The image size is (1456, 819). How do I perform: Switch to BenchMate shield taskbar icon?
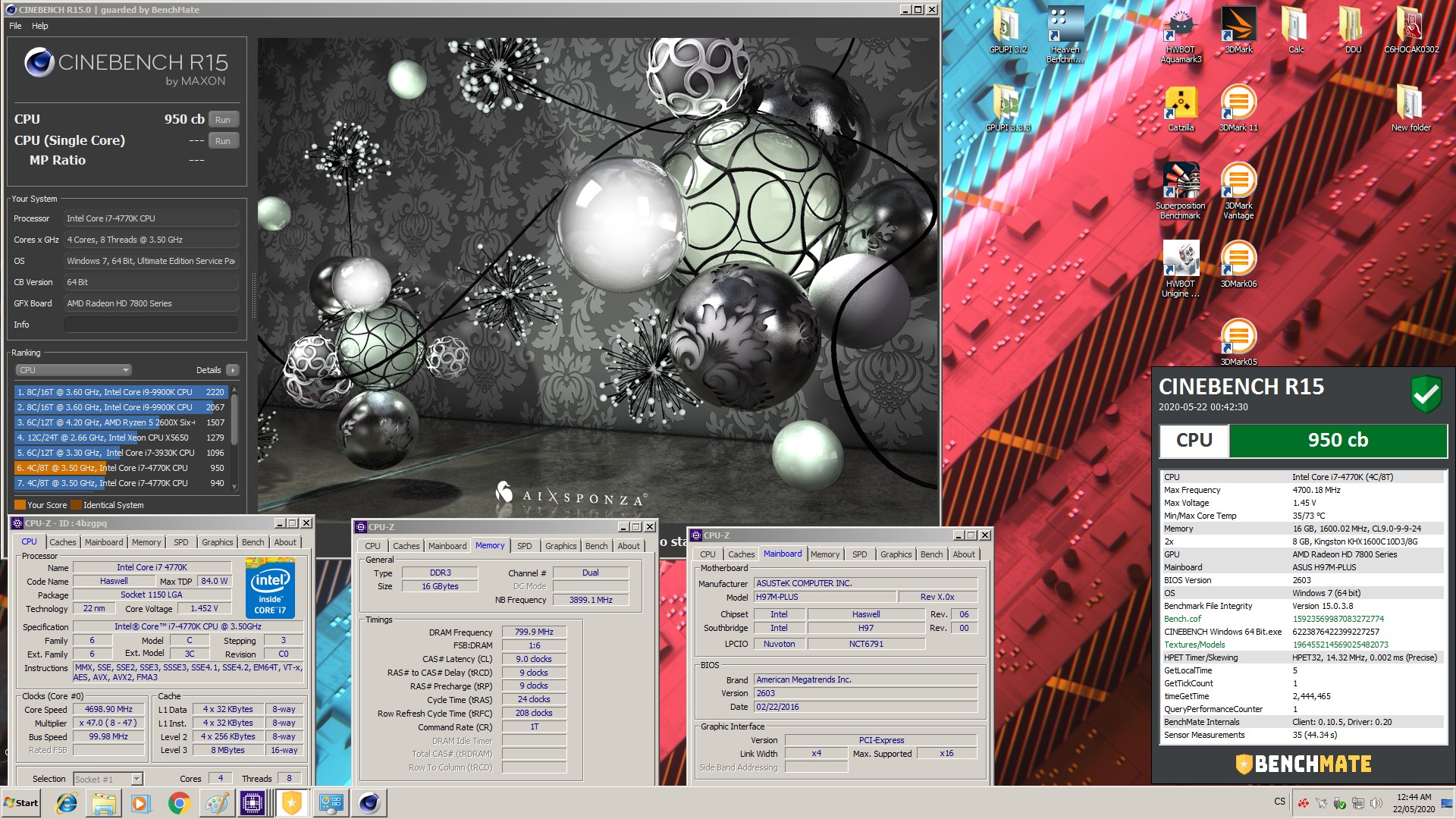click(x=291, y=803)
